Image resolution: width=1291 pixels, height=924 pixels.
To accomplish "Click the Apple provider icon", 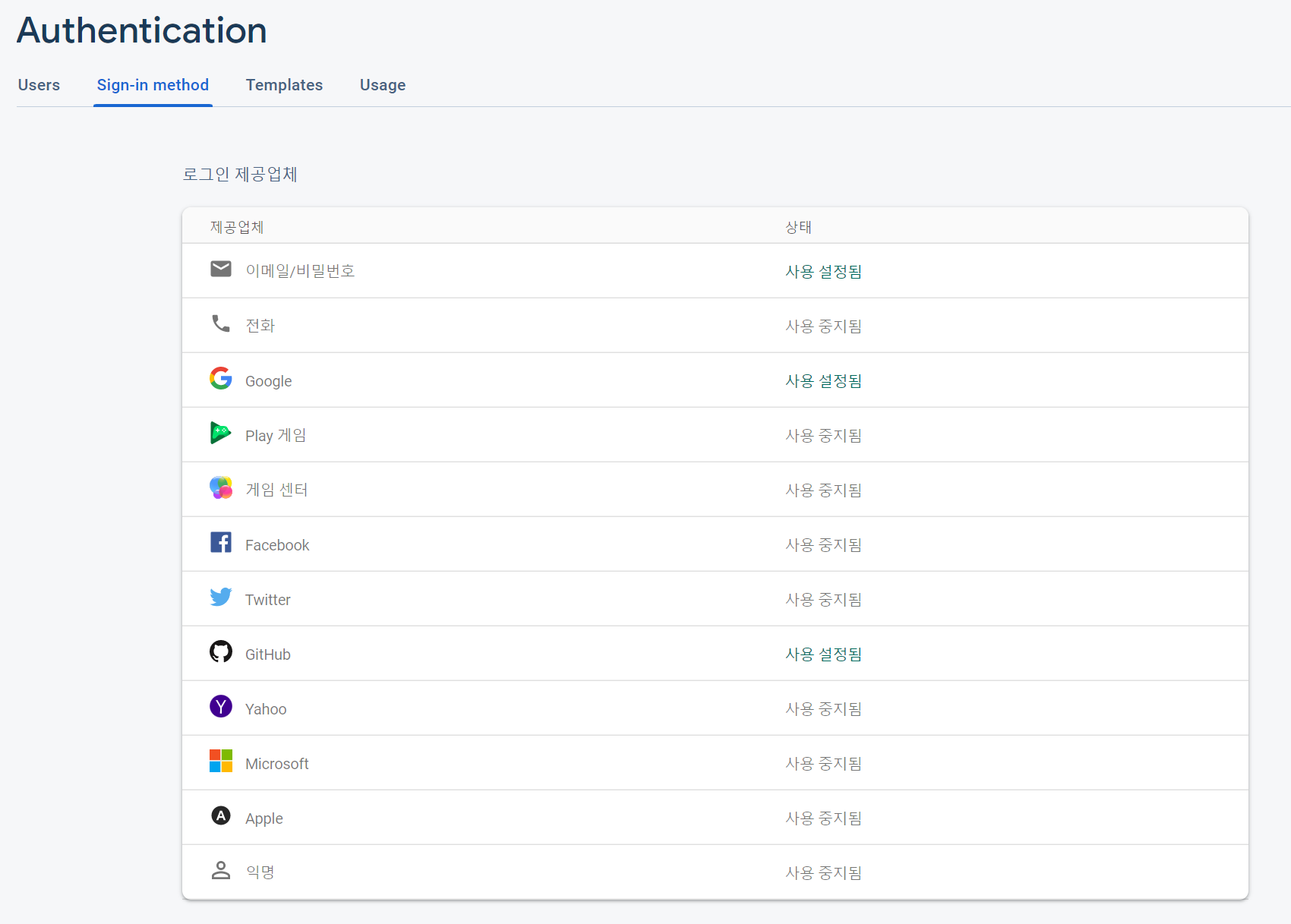I will (x=221, y=815).
